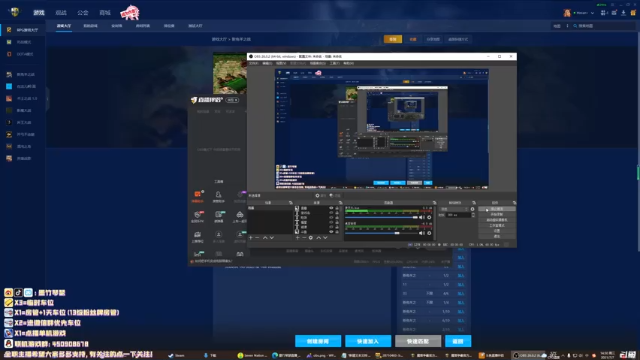Open OBS from the Windows taskbar
The width and height of the screenshot is (640, 360).
point(528,355)
